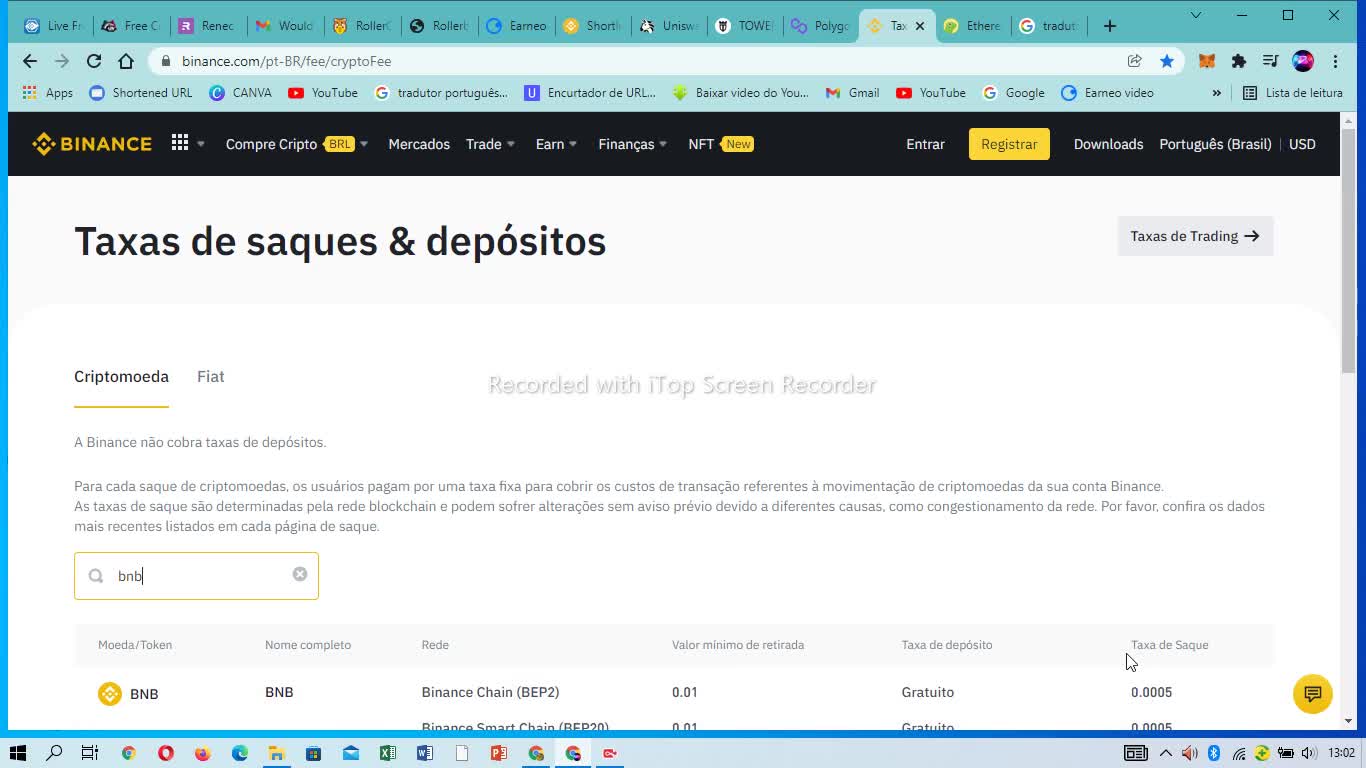The width and height of the screenshot is (1366, 768).
Task: Show more bookmarks chevron
Action: click(x=1217, y=93)
